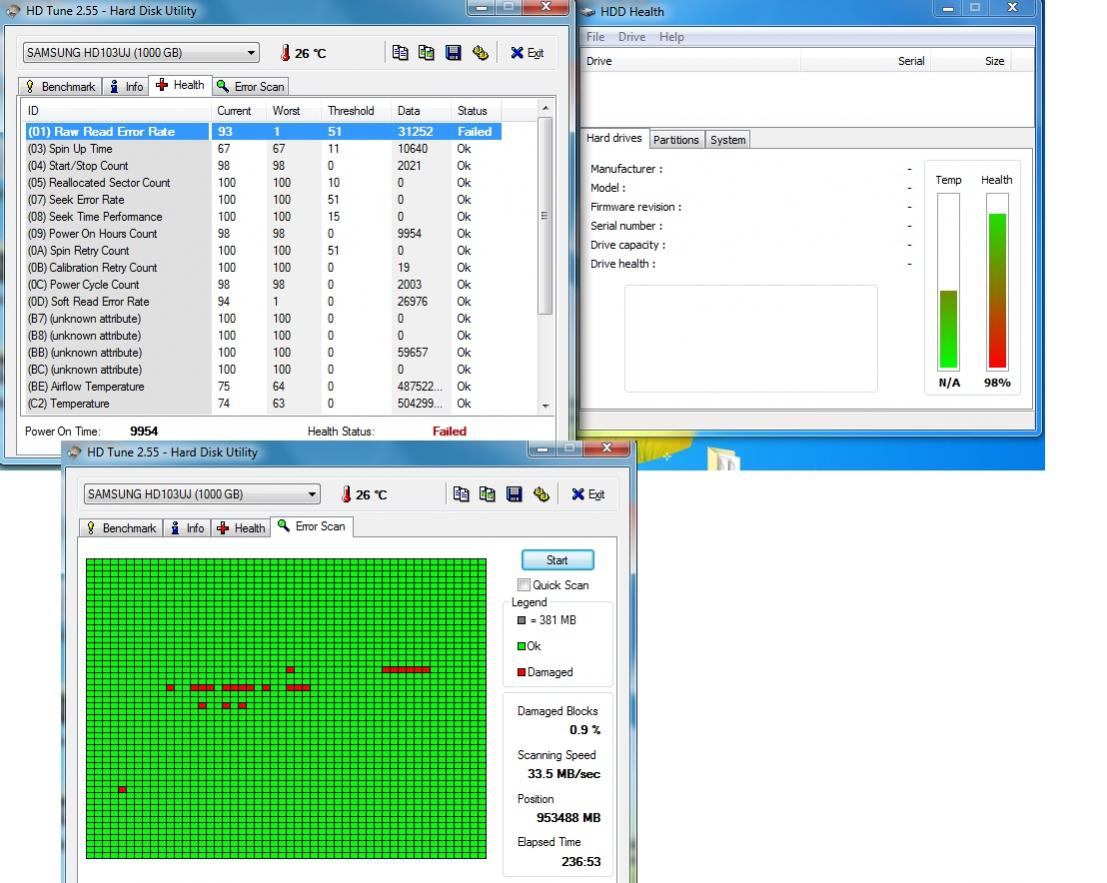Open options icon in top HD Tune toolbar
This screenshot has height=883, width=1107.
point(480,53)
